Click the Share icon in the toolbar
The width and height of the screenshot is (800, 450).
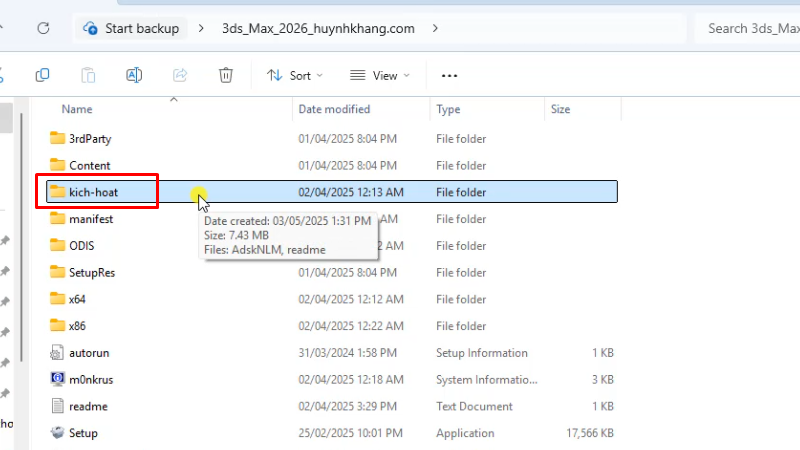click(x=180, y=75)
